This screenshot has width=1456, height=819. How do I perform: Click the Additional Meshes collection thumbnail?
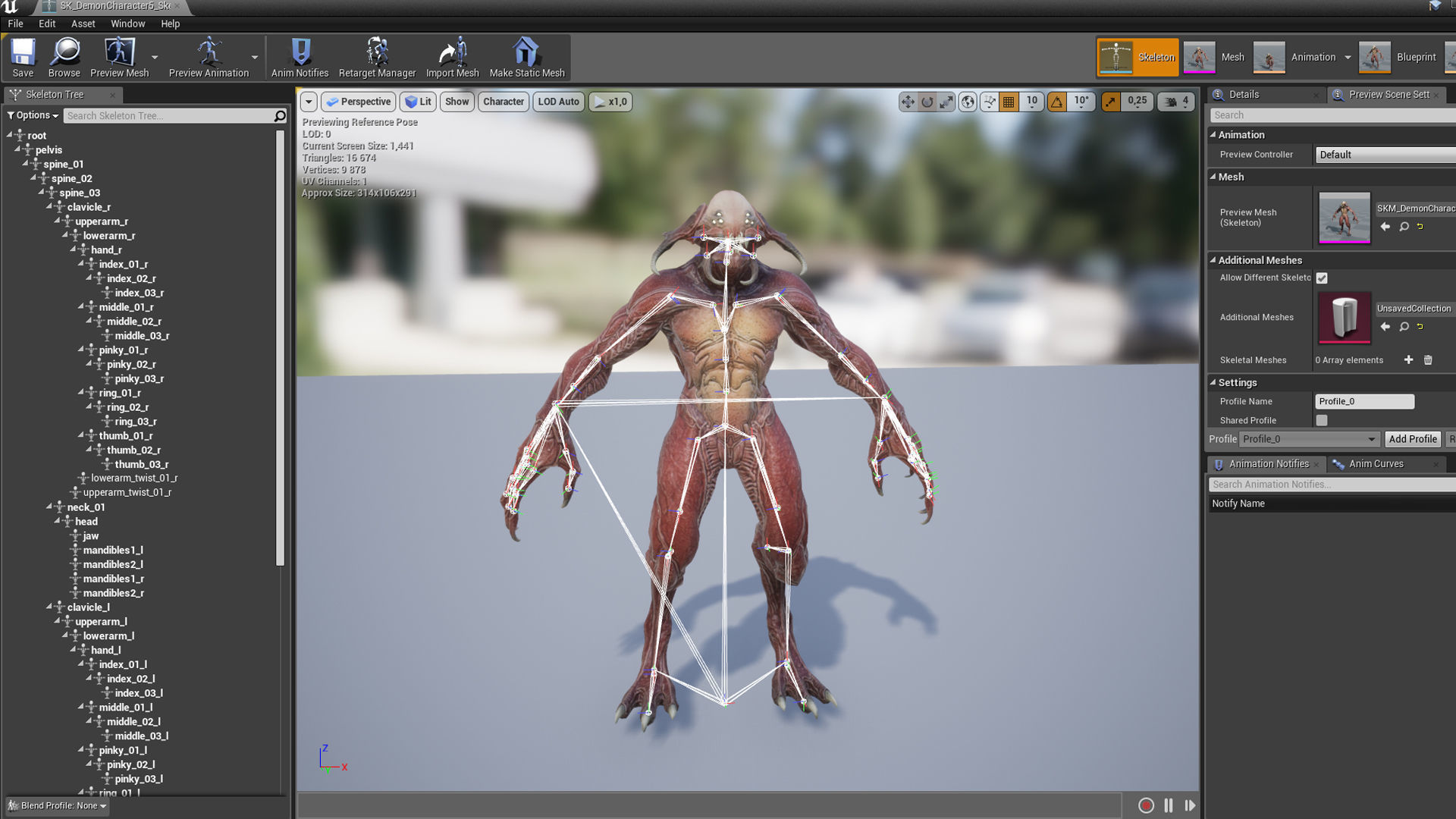click(x=1344, y=318)
